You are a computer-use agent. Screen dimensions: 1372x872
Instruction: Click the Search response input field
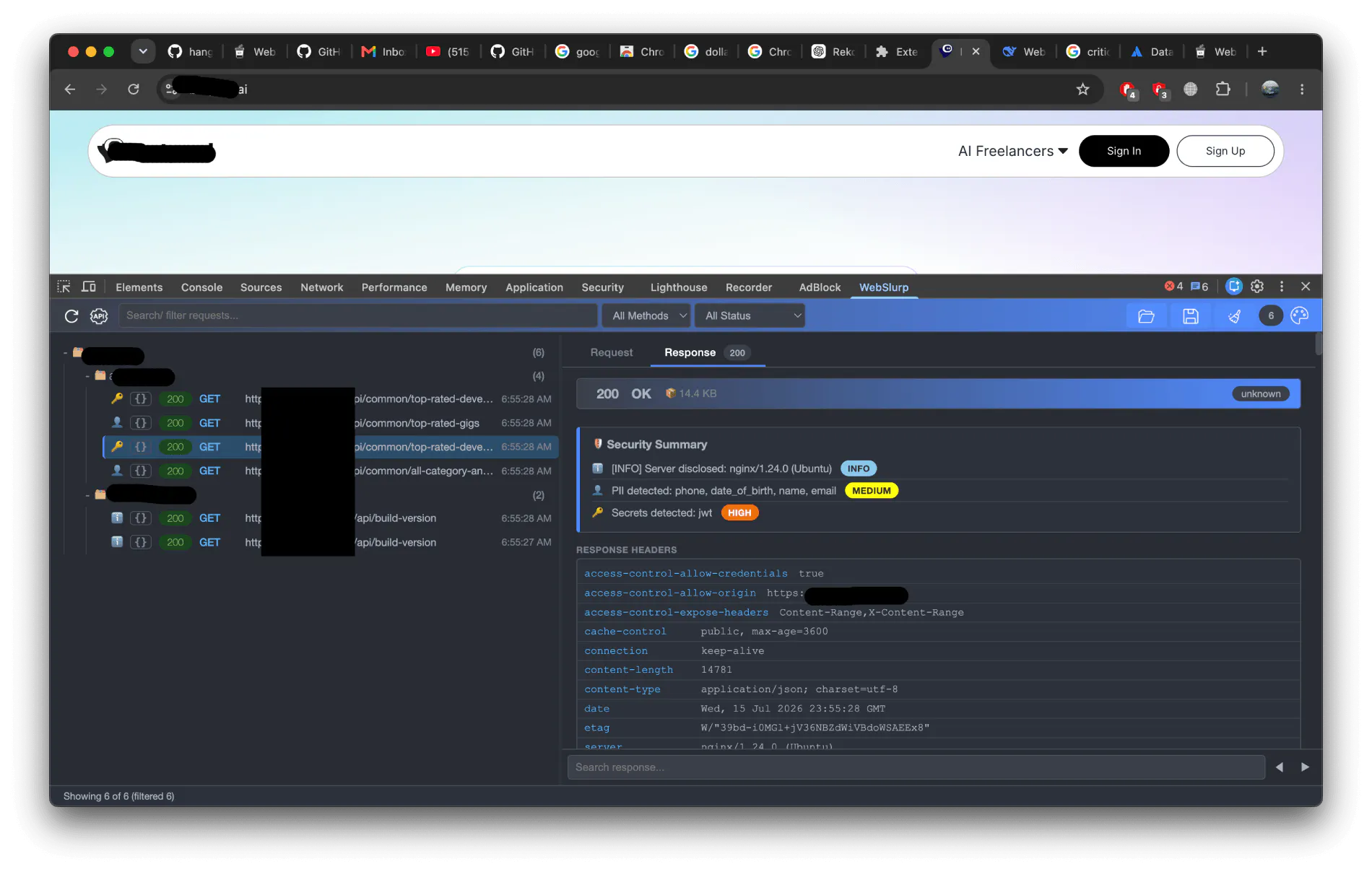point(916,767)
